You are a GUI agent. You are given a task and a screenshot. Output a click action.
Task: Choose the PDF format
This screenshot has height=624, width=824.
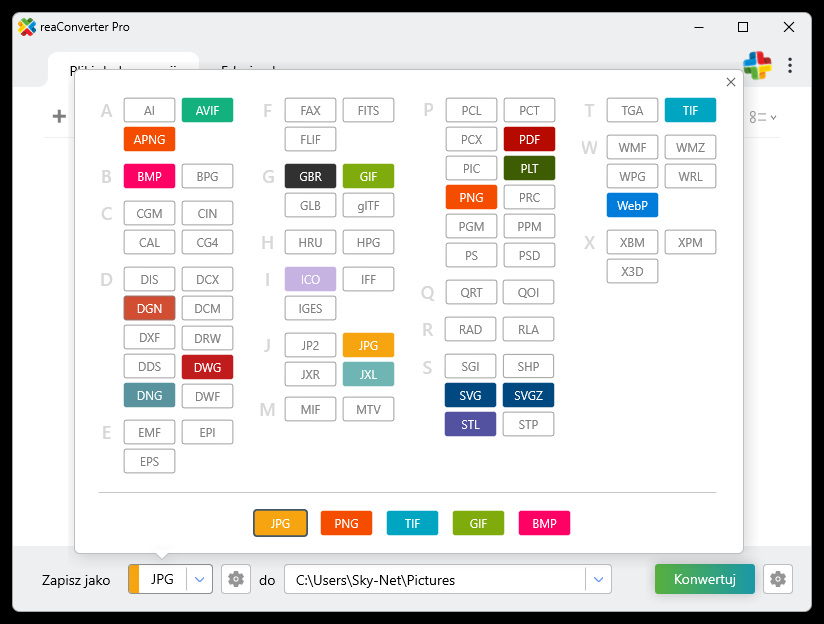point(529,139)
